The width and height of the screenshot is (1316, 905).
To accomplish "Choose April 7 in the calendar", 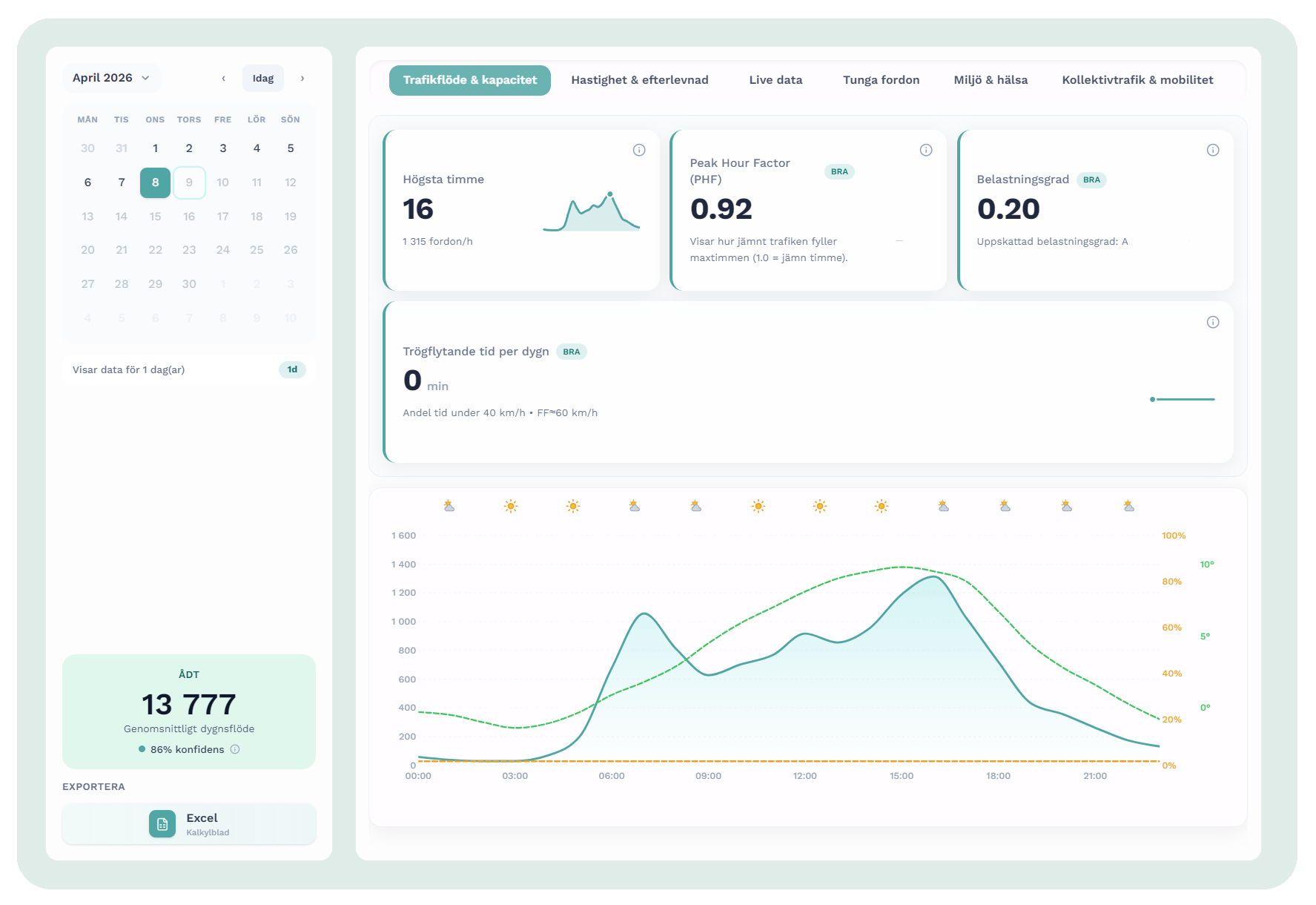I will tap(122, 182).
